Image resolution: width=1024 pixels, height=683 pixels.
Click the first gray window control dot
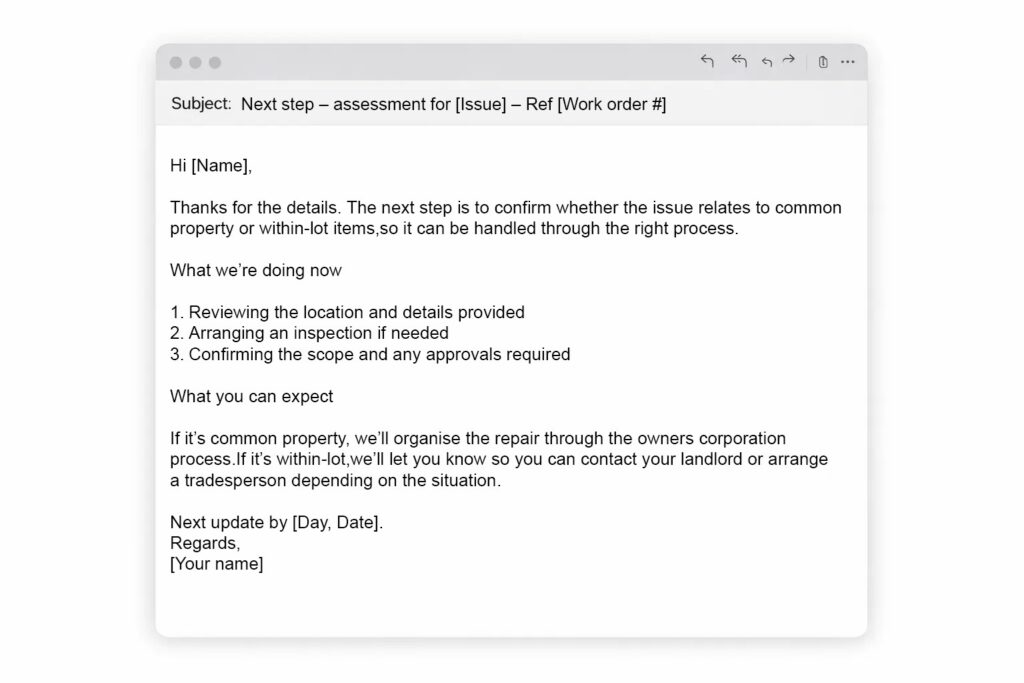point(176,63)
